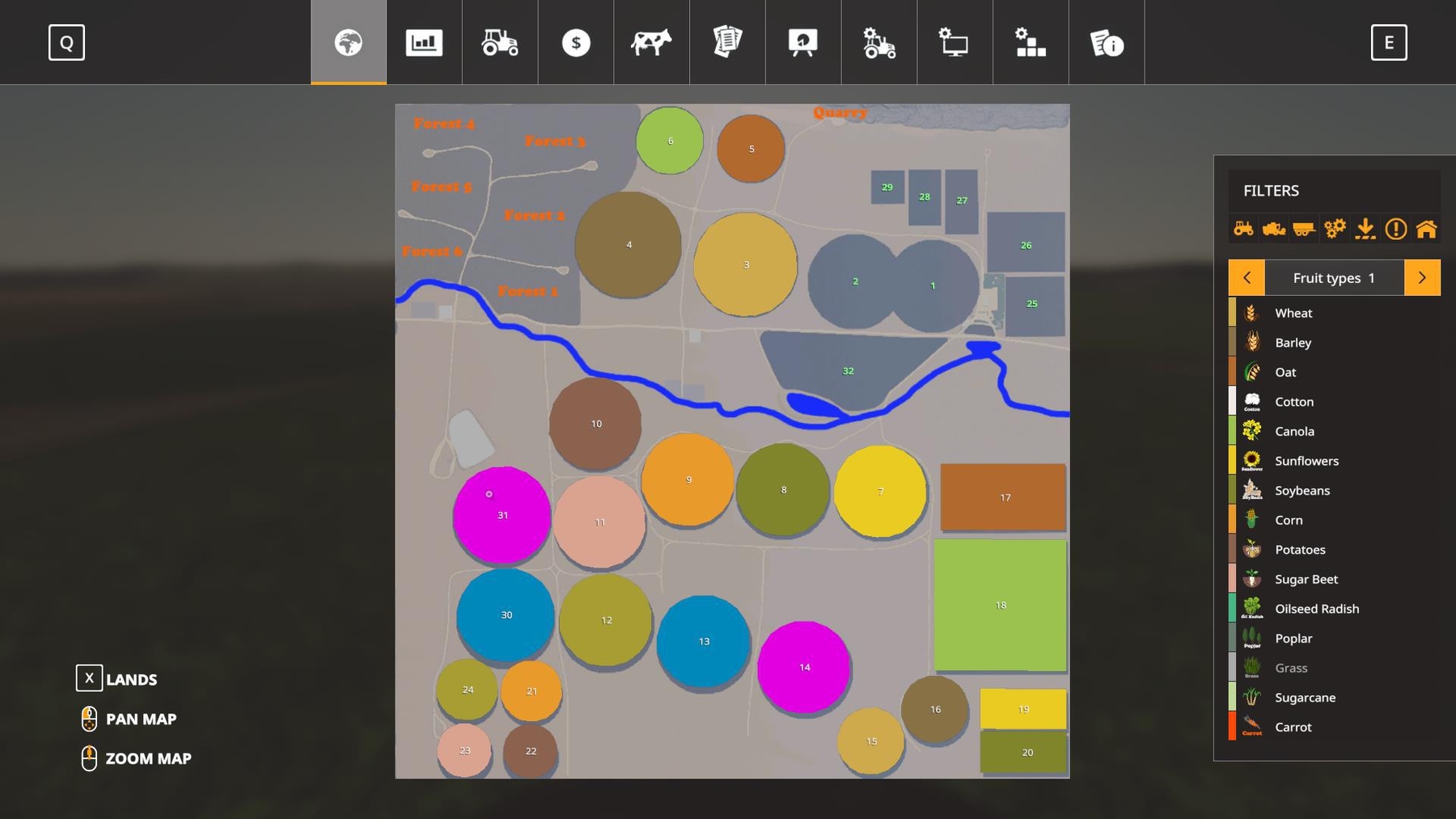Viewport: 1456px width, 819px height.
Task: Click the Wheat color swatch filter
Action: click(1233, 313)
